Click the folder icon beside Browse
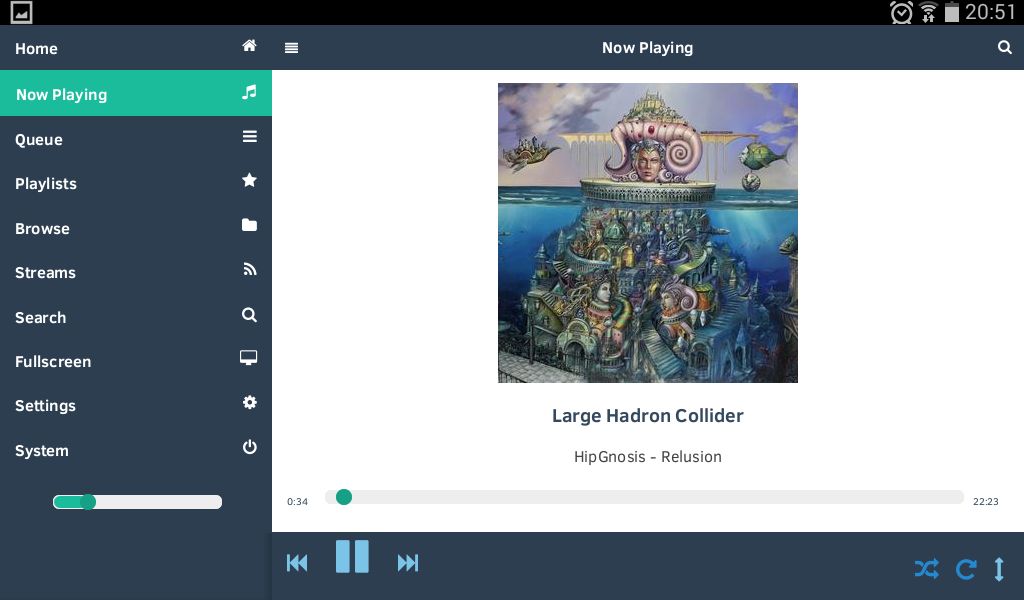The width and height of the screenshot is (1024, 600). click(249, 225)
